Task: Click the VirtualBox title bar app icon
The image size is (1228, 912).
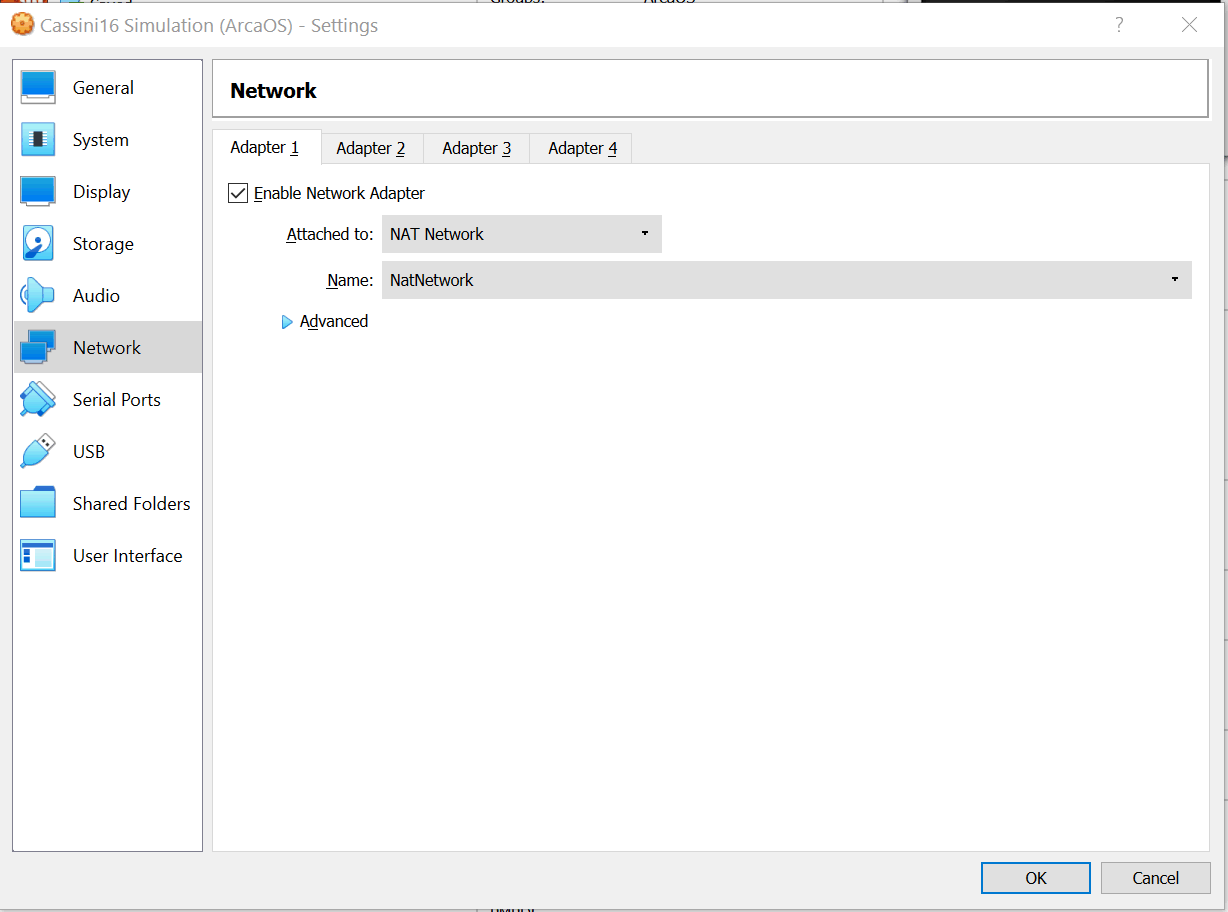Action: point(22,25)
